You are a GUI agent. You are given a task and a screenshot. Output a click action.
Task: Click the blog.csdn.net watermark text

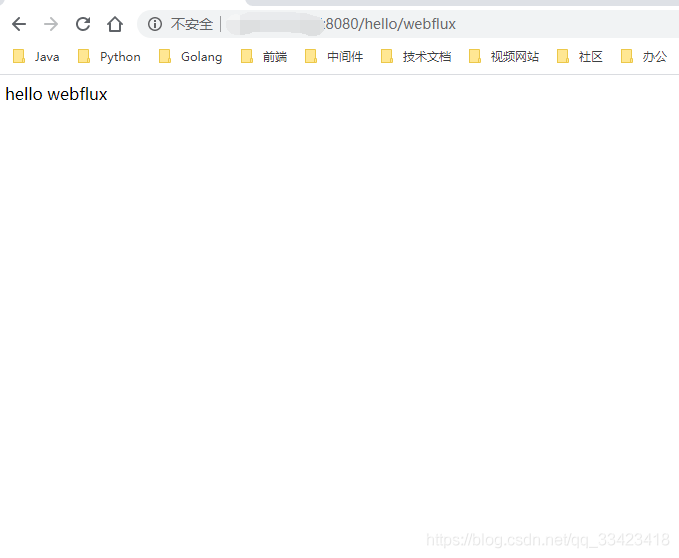548,540
